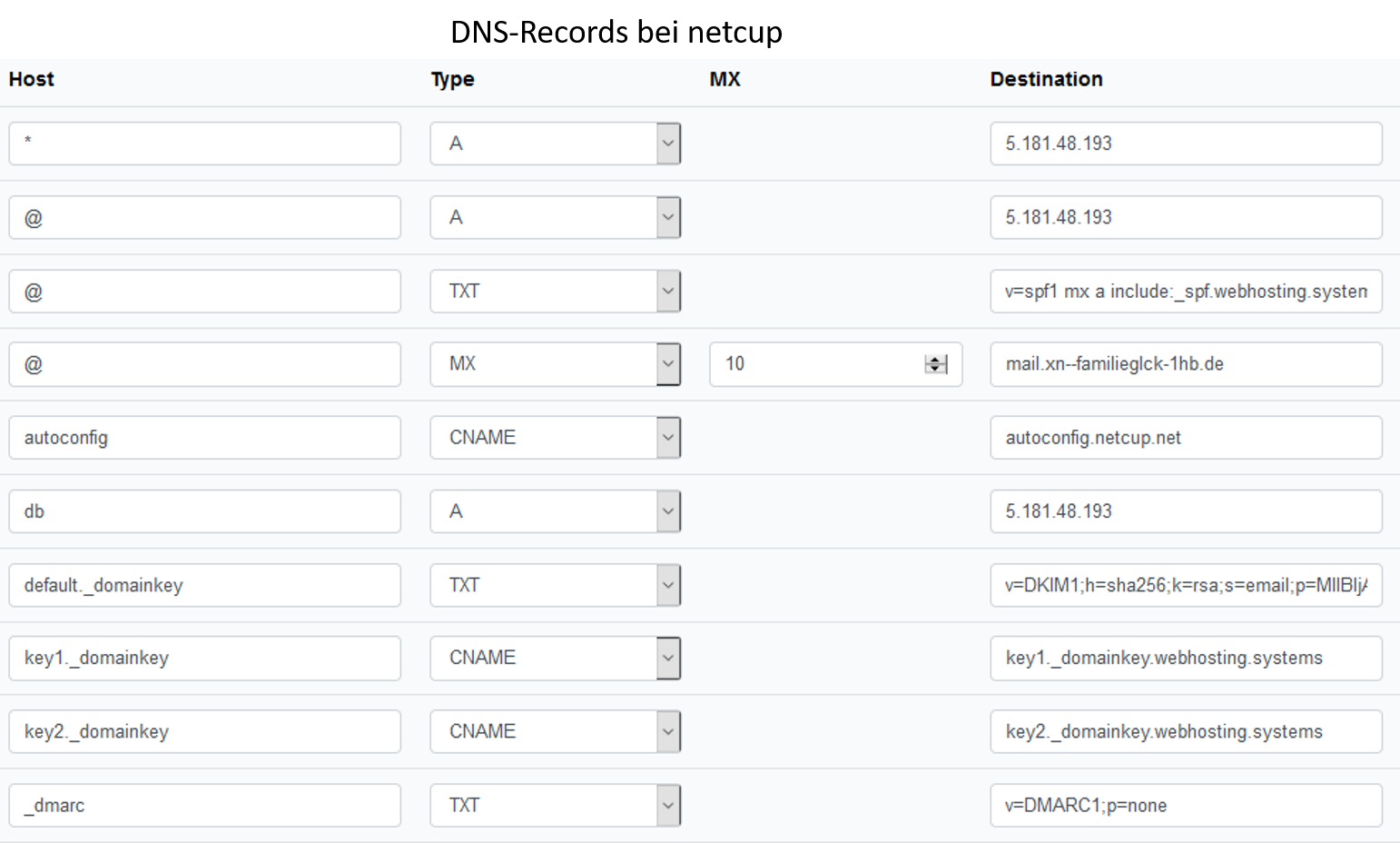This screenshot has width=1400, height=843.
Task: Click the MX priority field showing 10
Action: [817, 364]
